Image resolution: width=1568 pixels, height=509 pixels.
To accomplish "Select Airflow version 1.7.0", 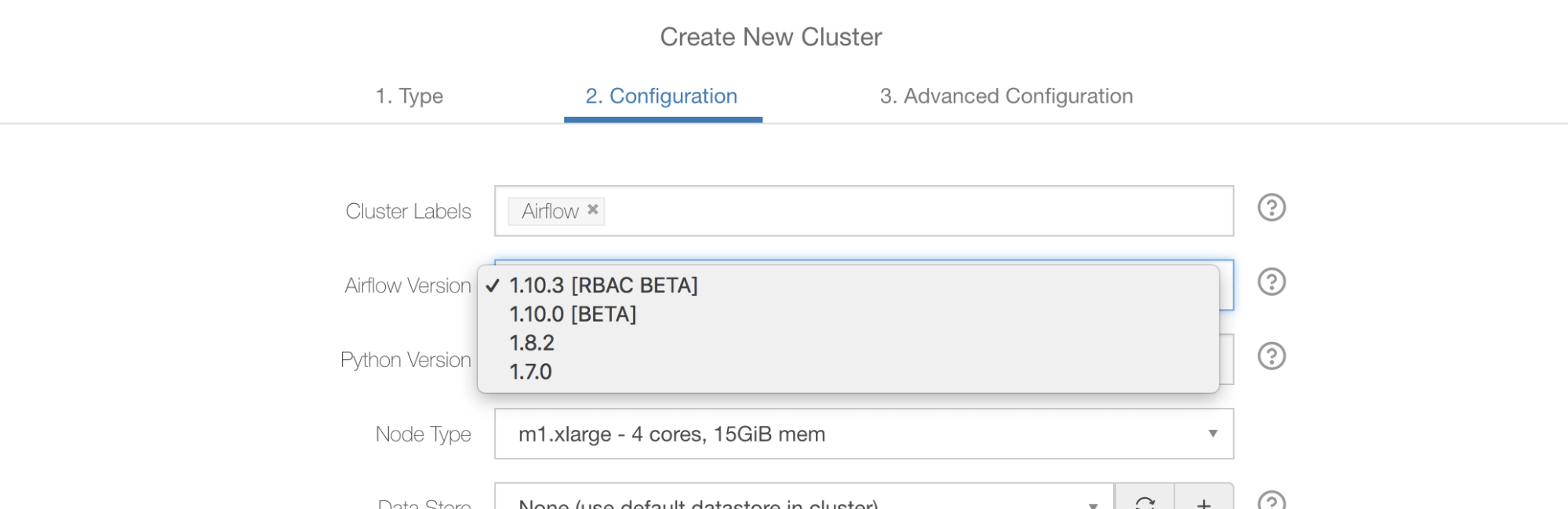I will coord(848,372).
